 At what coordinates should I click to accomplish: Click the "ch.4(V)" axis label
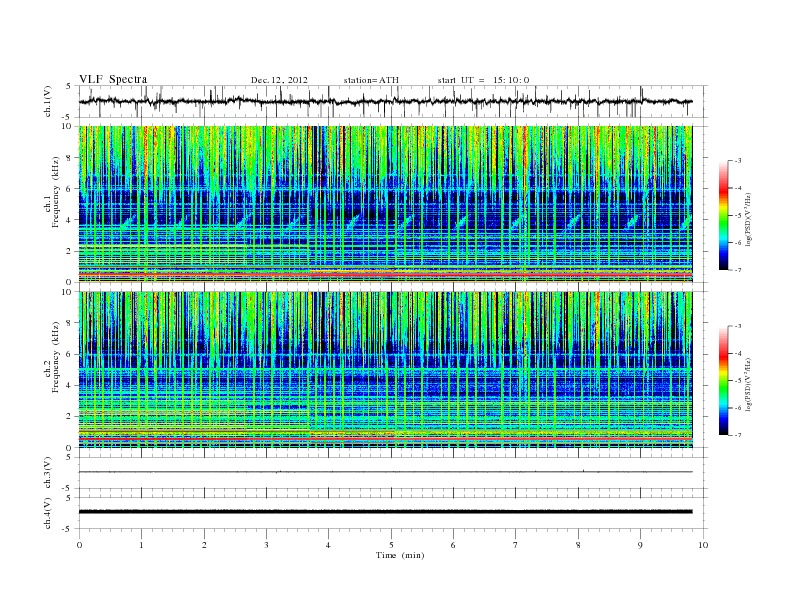(x=48, y=513)
